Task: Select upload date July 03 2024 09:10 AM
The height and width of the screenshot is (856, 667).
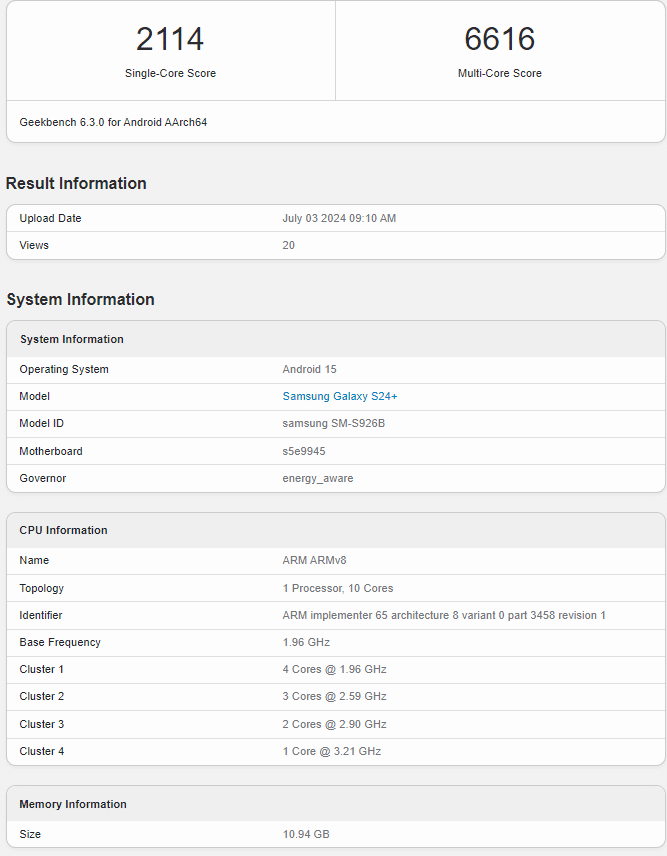Action: point(339,218)
